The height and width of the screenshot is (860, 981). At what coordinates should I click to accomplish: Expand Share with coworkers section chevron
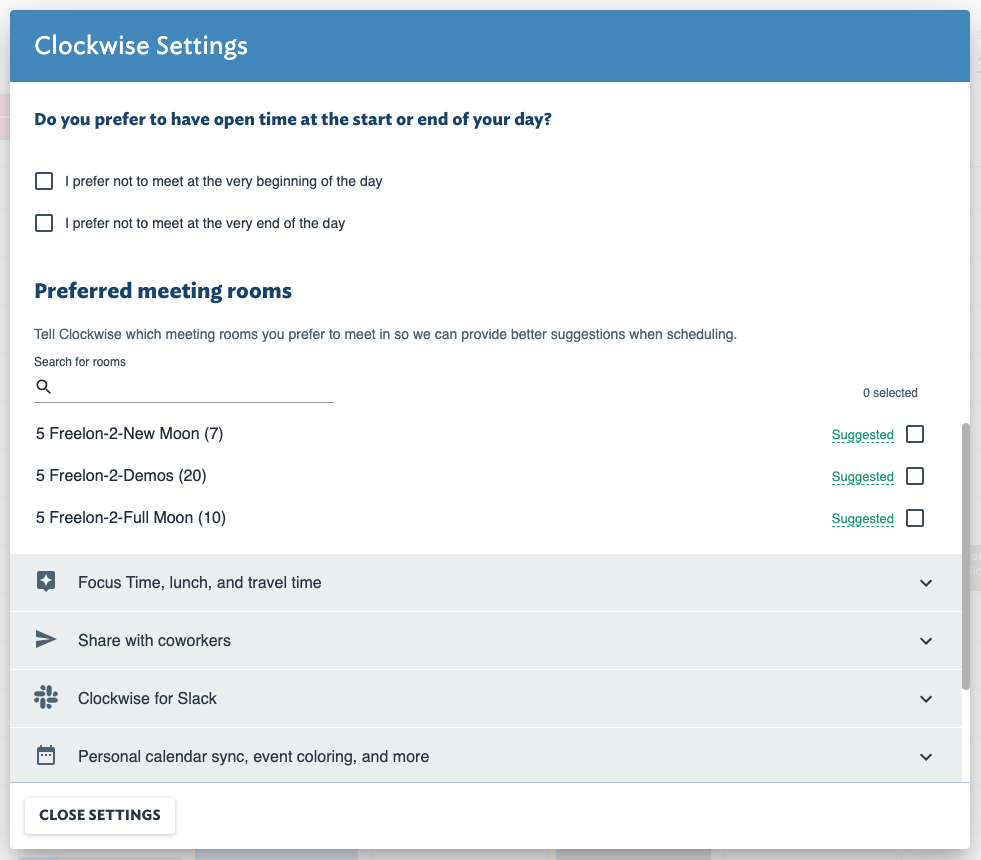(926, 641)
